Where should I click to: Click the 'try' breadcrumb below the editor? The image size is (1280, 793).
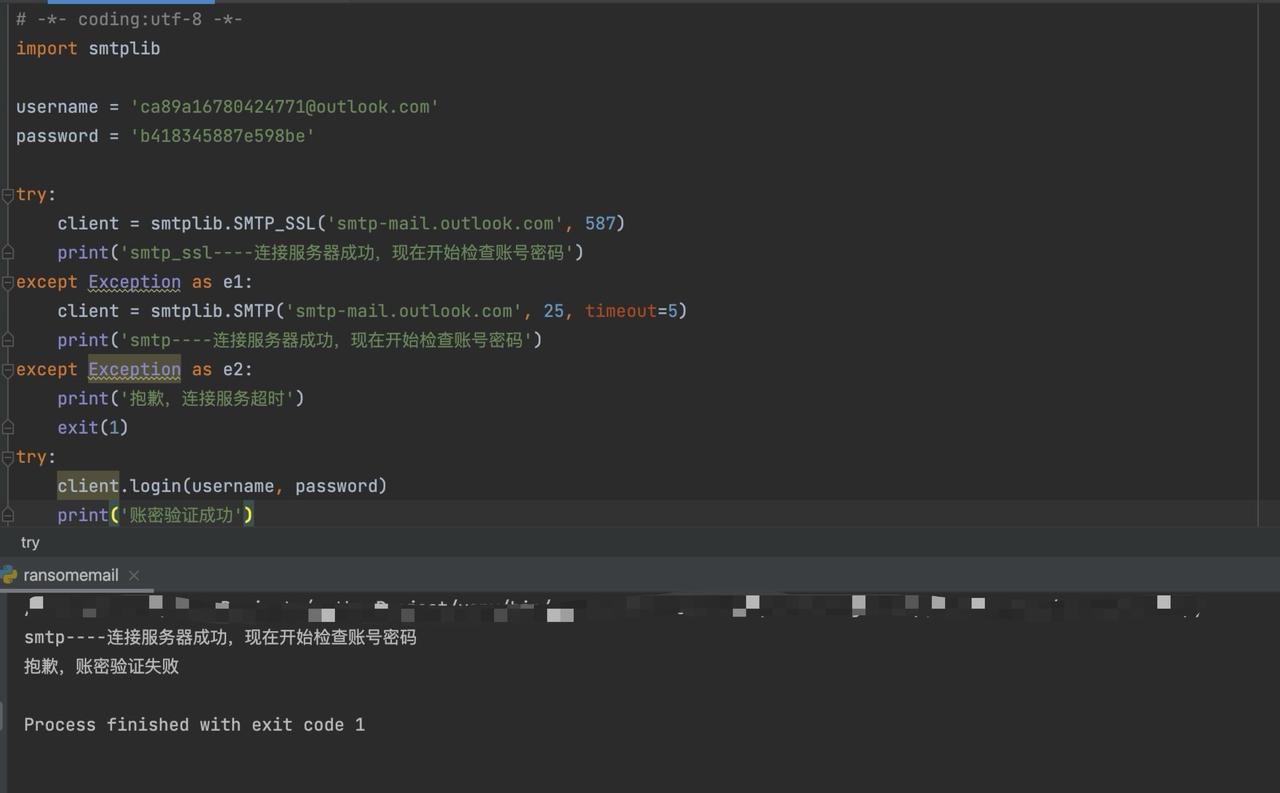coord(30,542)
